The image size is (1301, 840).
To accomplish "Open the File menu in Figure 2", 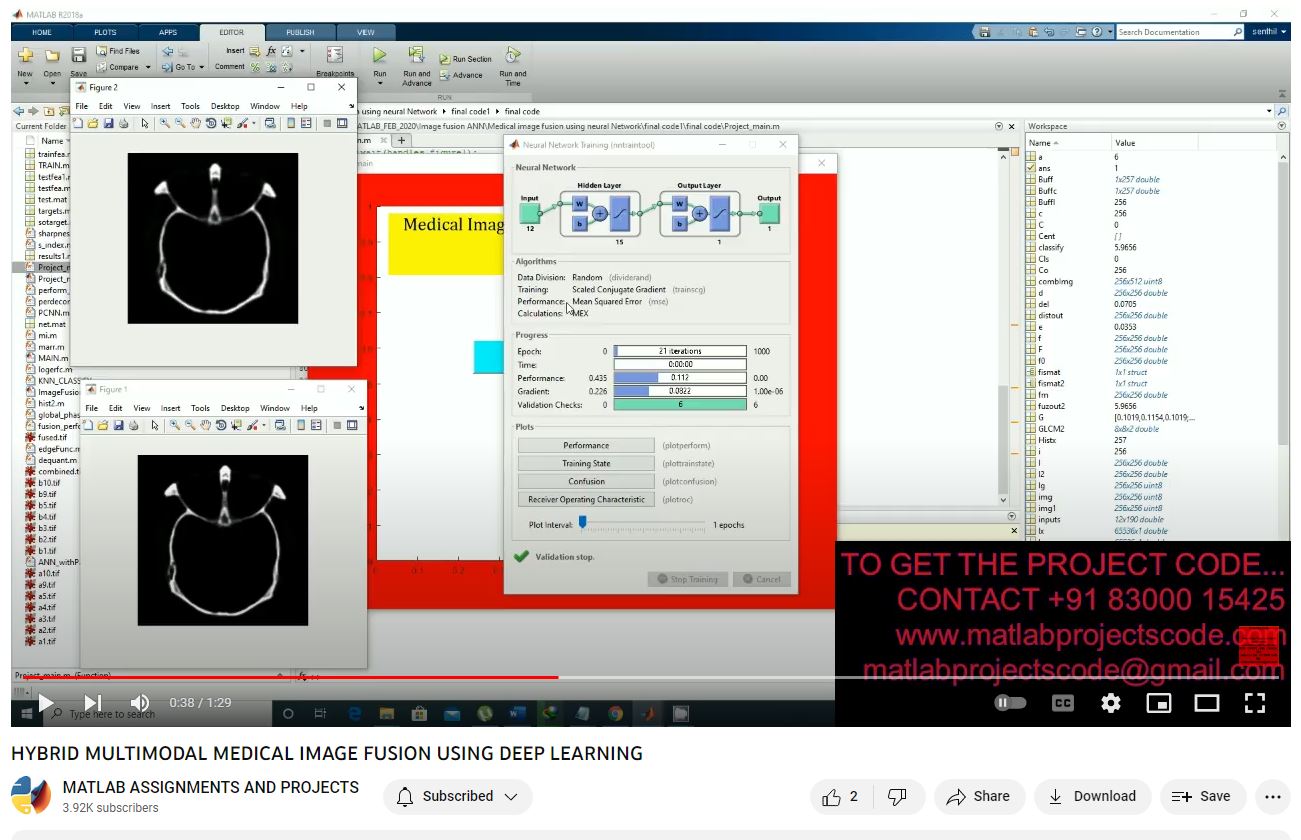I will [x=82, y=106].
